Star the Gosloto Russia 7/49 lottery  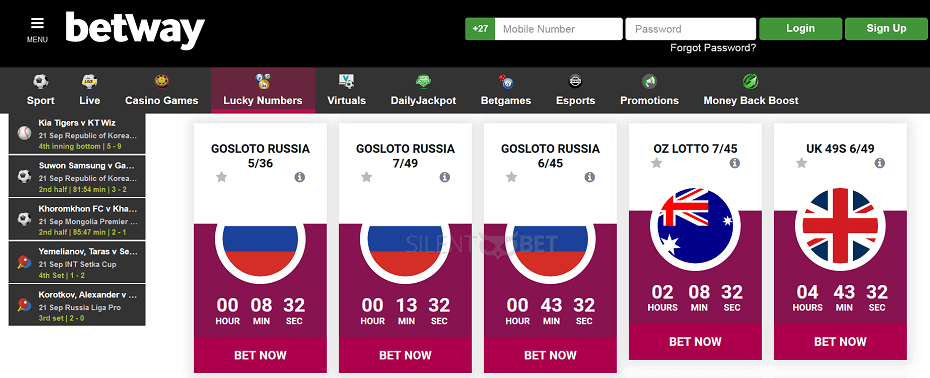367,177
